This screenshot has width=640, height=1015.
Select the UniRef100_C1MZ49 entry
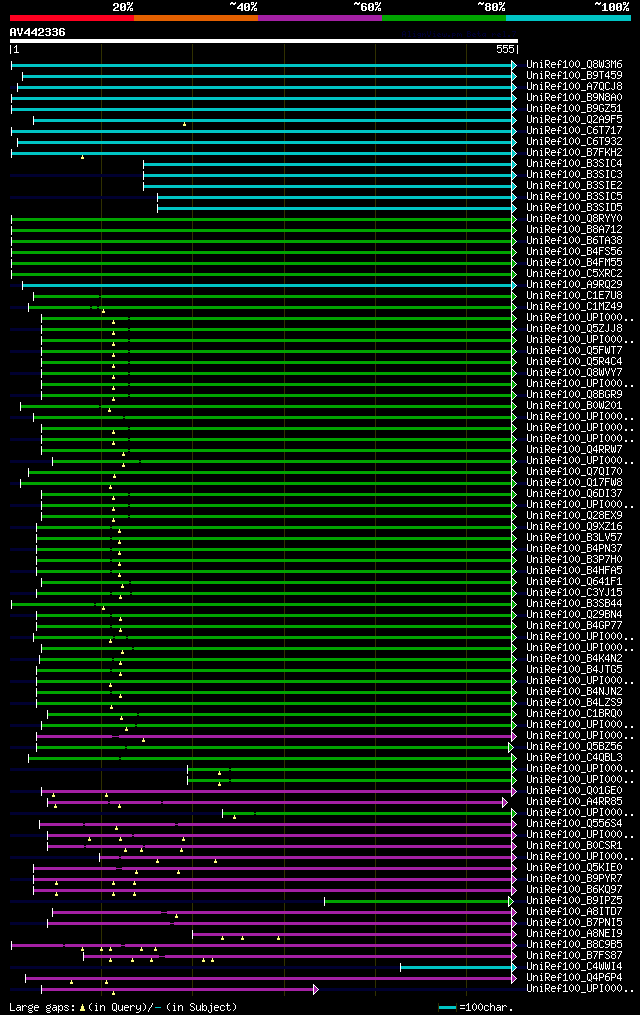575,307
